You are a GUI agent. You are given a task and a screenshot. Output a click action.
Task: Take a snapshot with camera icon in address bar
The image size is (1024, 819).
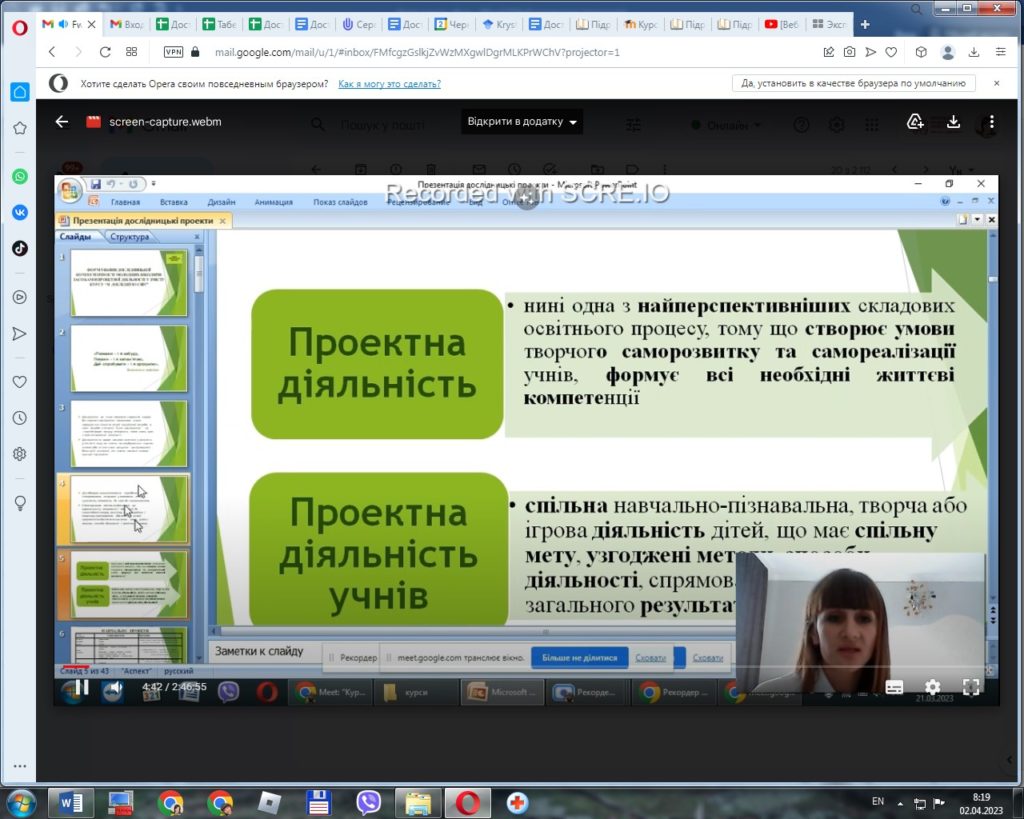[849, 52]
